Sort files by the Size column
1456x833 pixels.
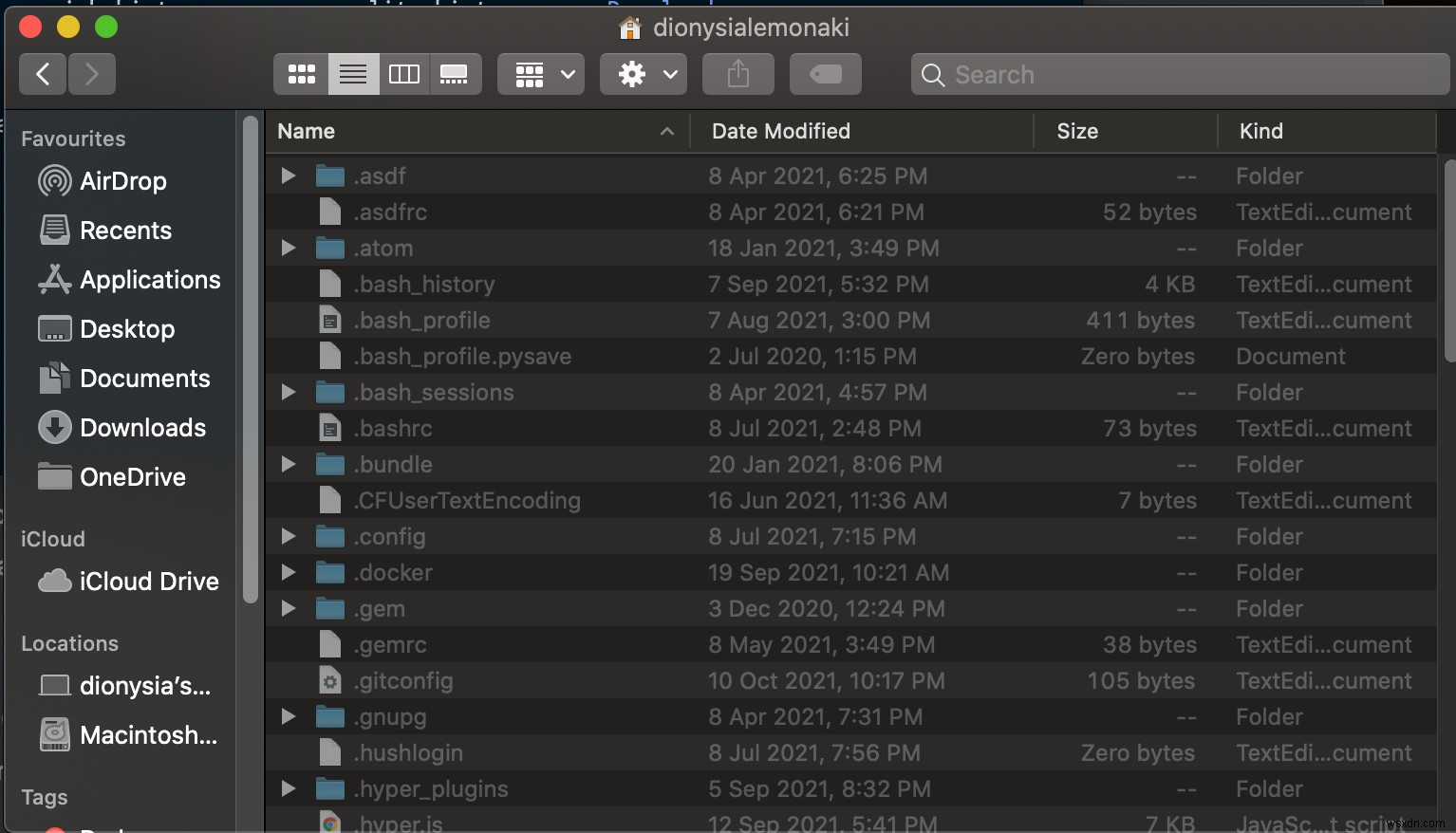(x=1076, y=131)
